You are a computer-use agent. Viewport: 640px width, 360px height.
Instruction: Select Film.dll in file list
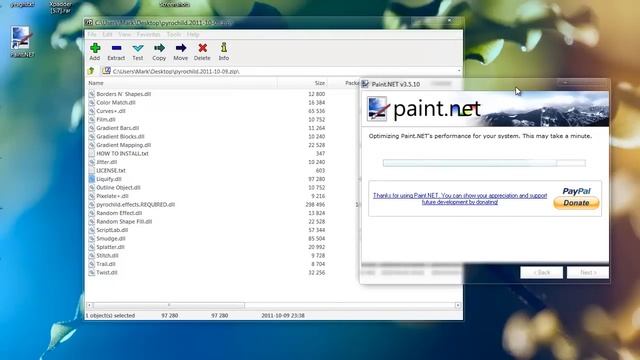106,120
